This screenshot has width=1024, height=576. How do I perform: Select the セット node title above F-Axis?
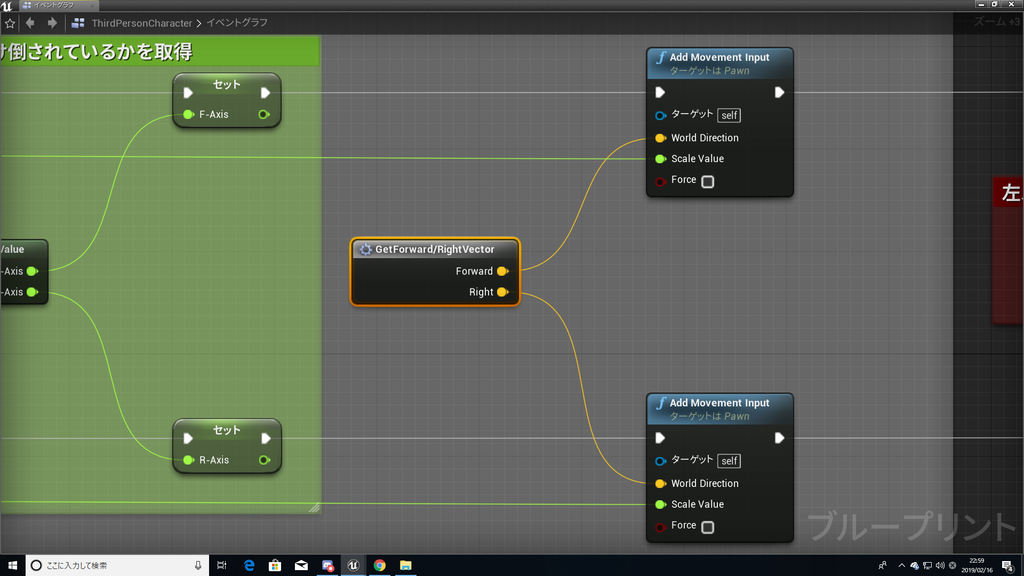click(x=227, y=84)
